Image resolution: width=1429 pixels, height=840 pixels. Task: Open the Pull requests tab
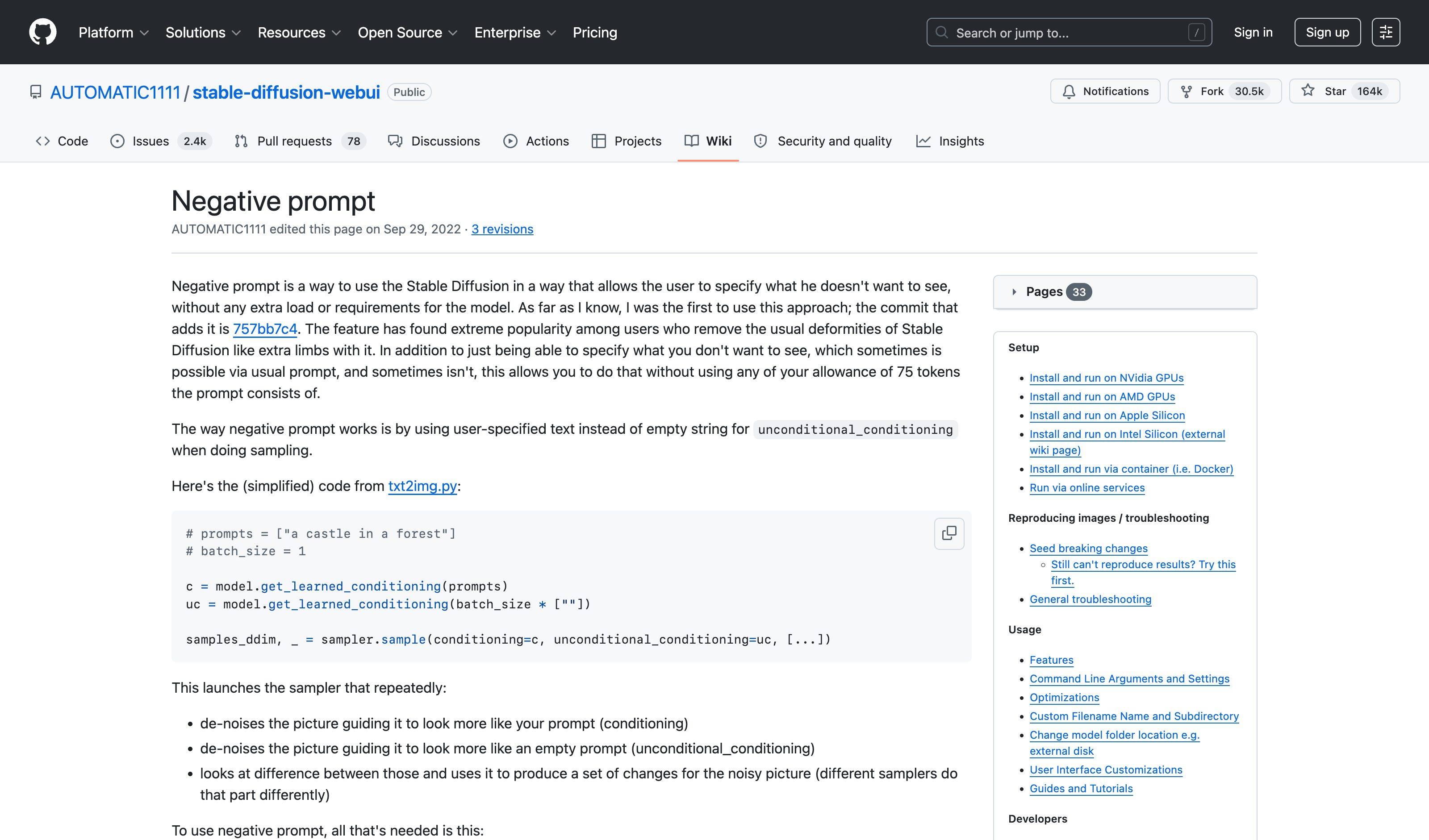tap(300, 141)
